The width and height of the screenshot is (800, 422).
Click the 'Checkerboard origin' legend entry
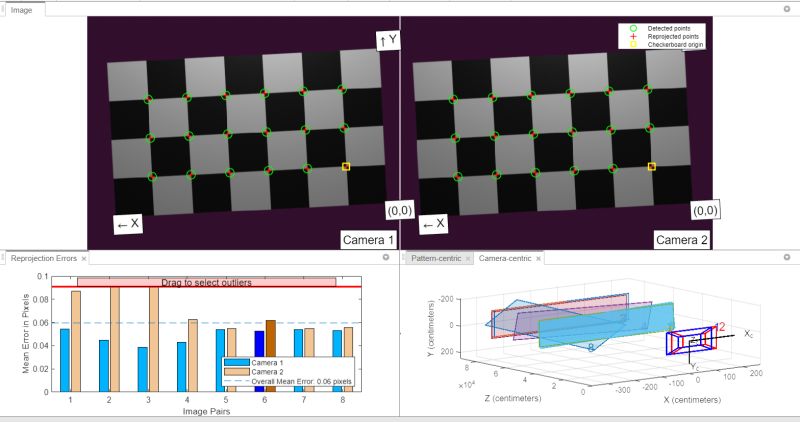point(674,45)
